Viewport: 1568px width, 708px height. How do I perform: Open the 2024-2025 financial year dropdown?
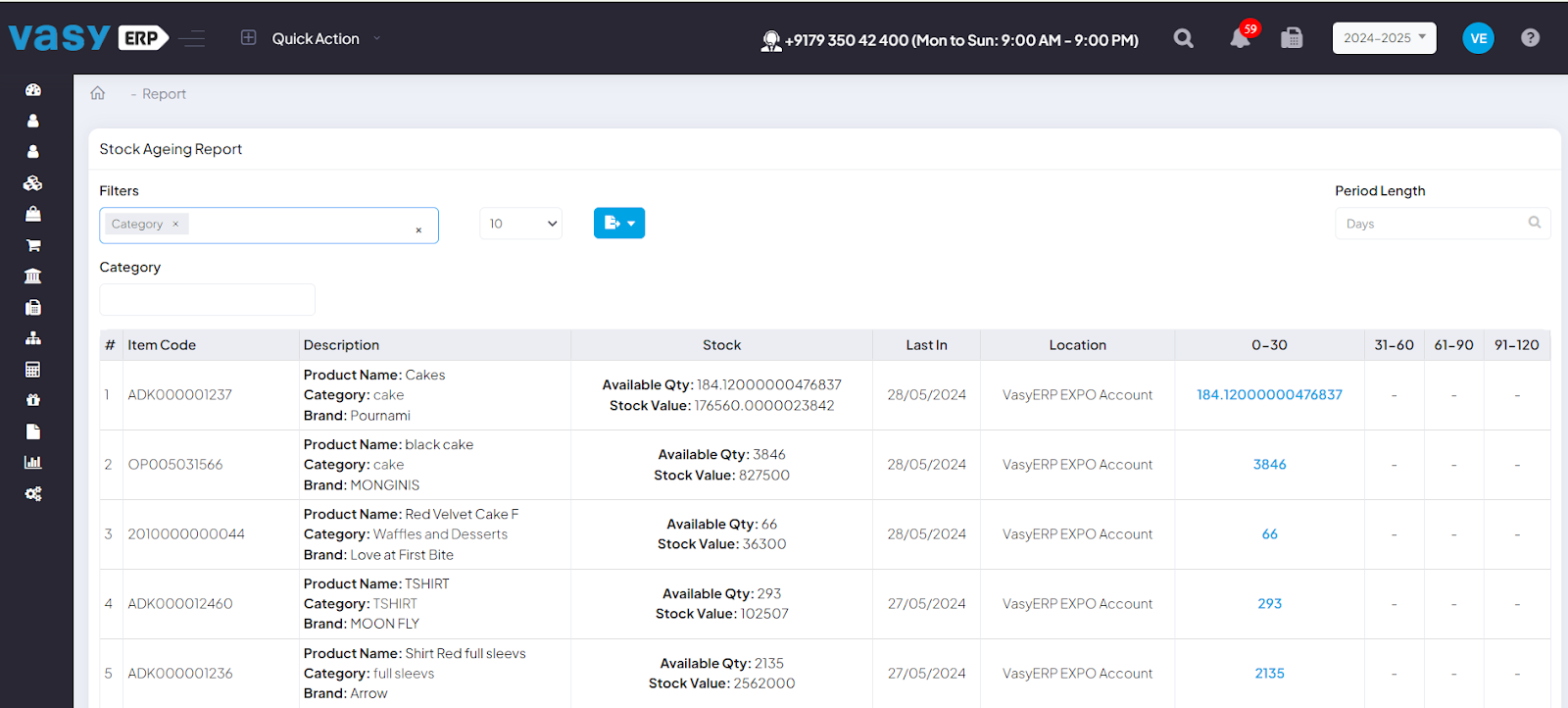tap(1384, 38)
